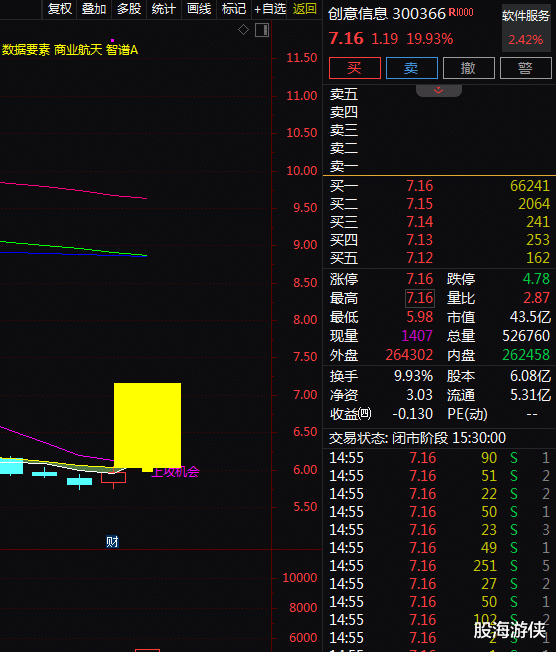Click the 警 alert button
Screen dimensions: 556x652
click(526, 68)
